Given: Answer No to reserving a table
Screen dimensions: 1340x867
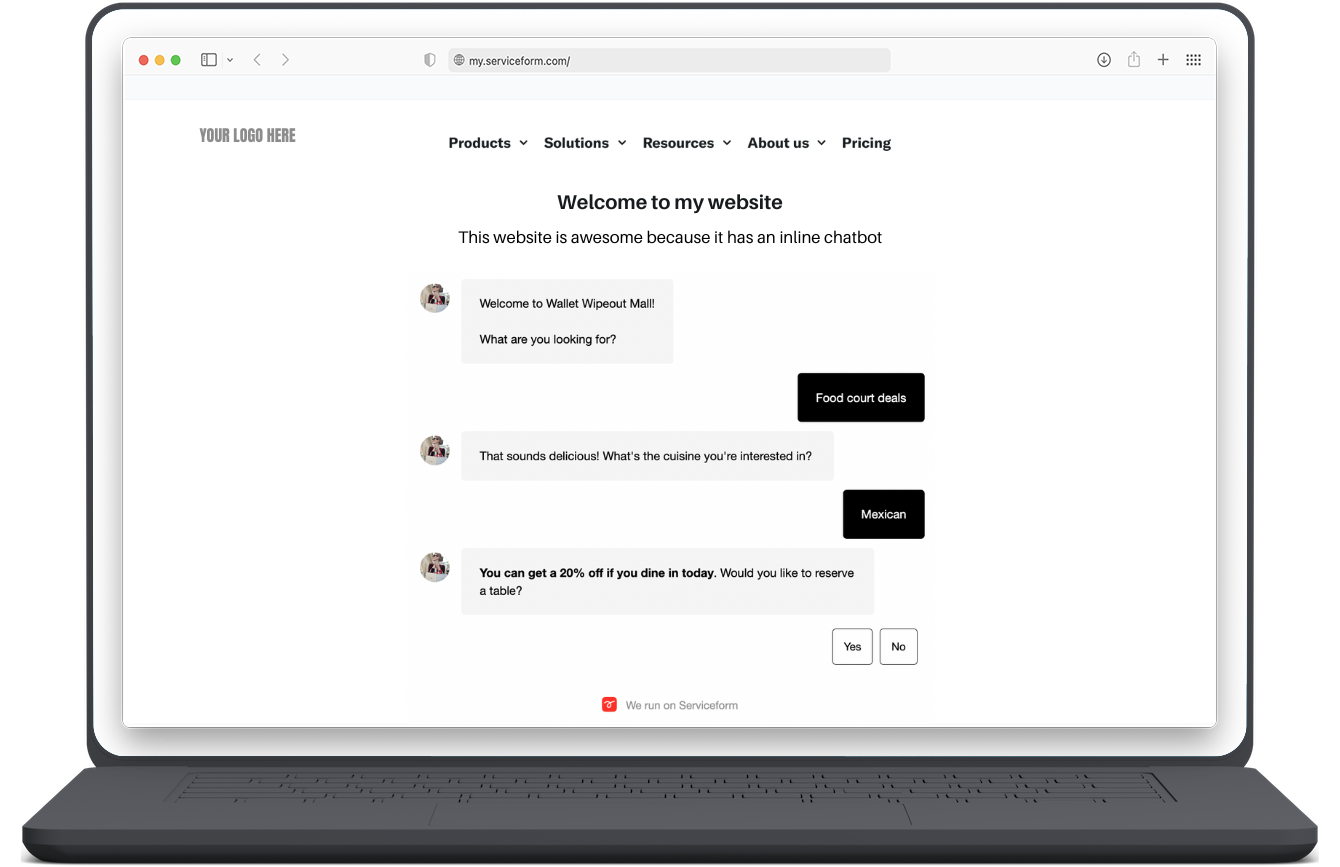Looking at the screenshot, I should point(899,647).
